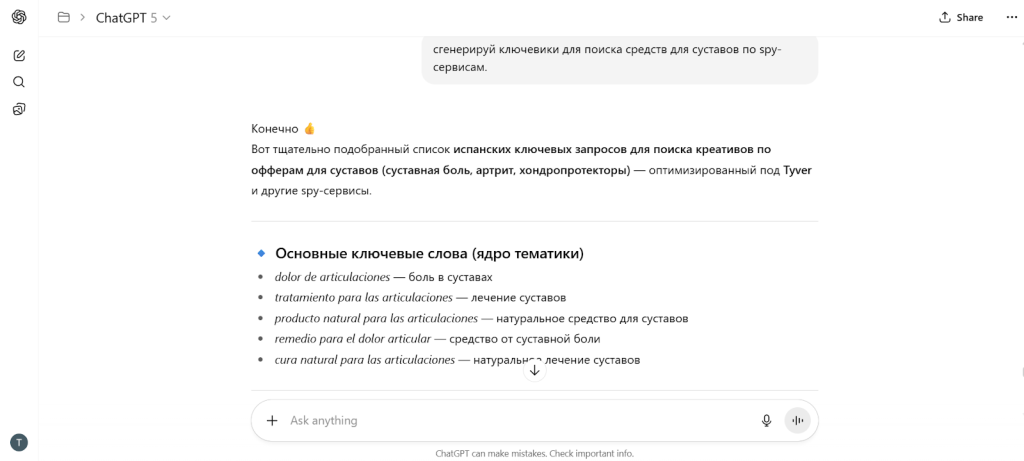
Task: Click the folder icon in header
Action: point(64,17)
